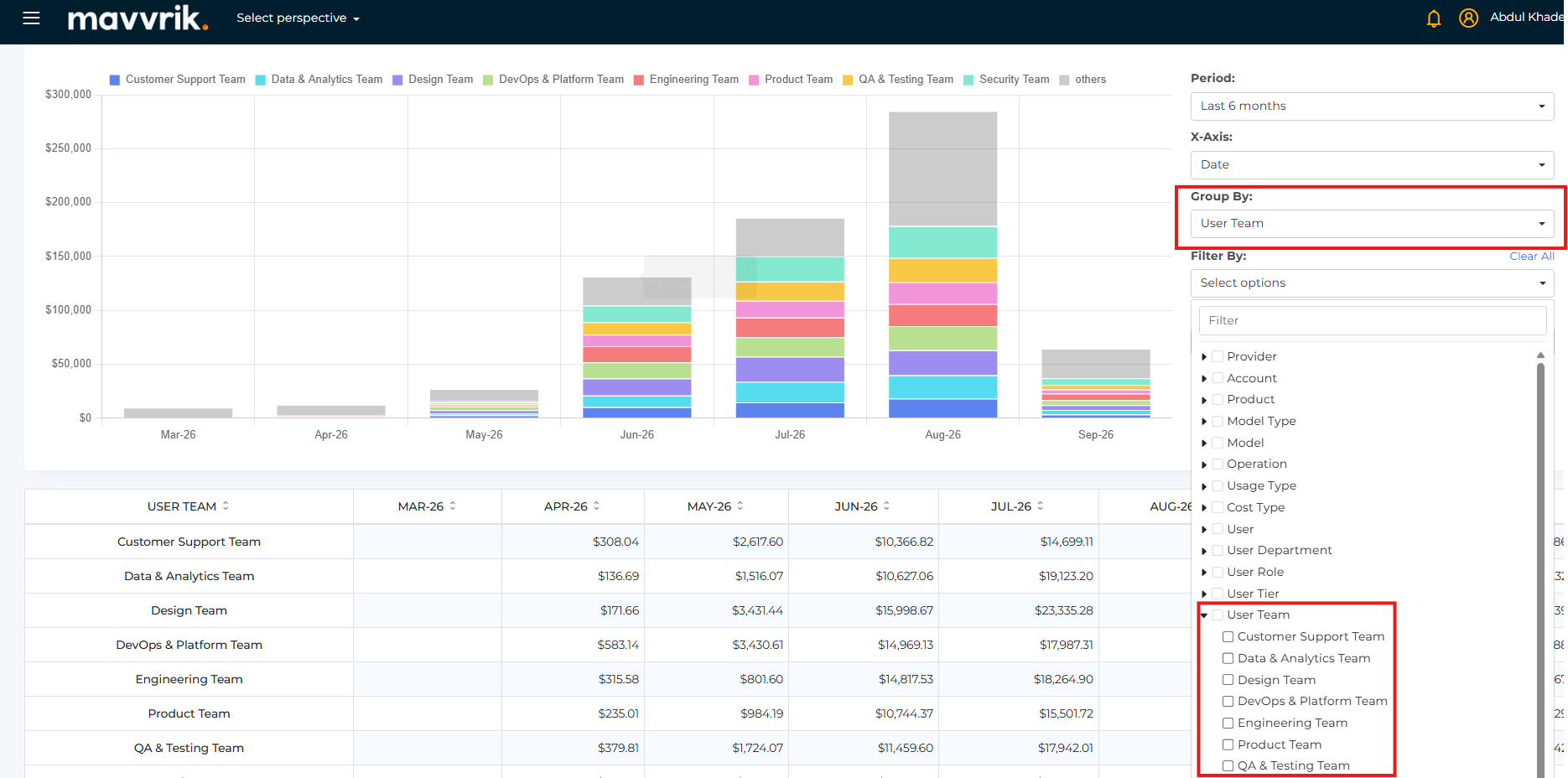Toggle Data & Analytics Team legend swatch

261,80
